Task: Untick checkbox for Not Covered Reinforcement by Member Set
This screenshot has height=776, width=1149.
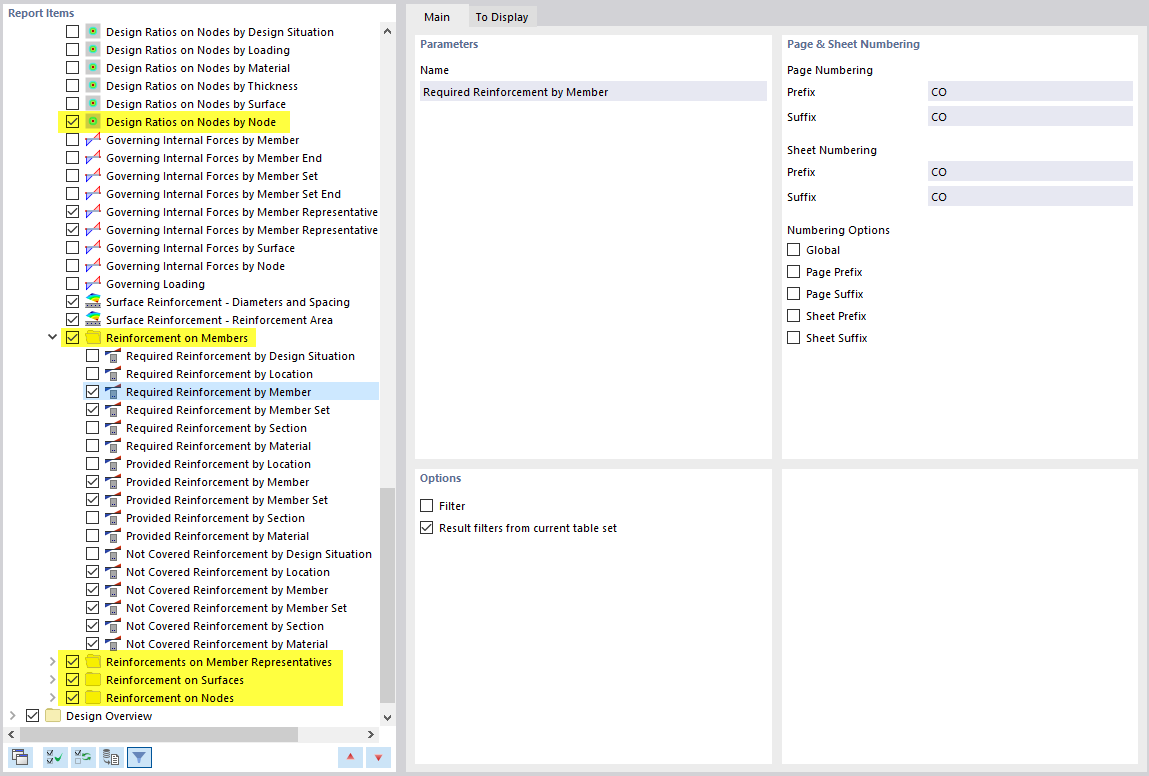Action: [92, 607]
